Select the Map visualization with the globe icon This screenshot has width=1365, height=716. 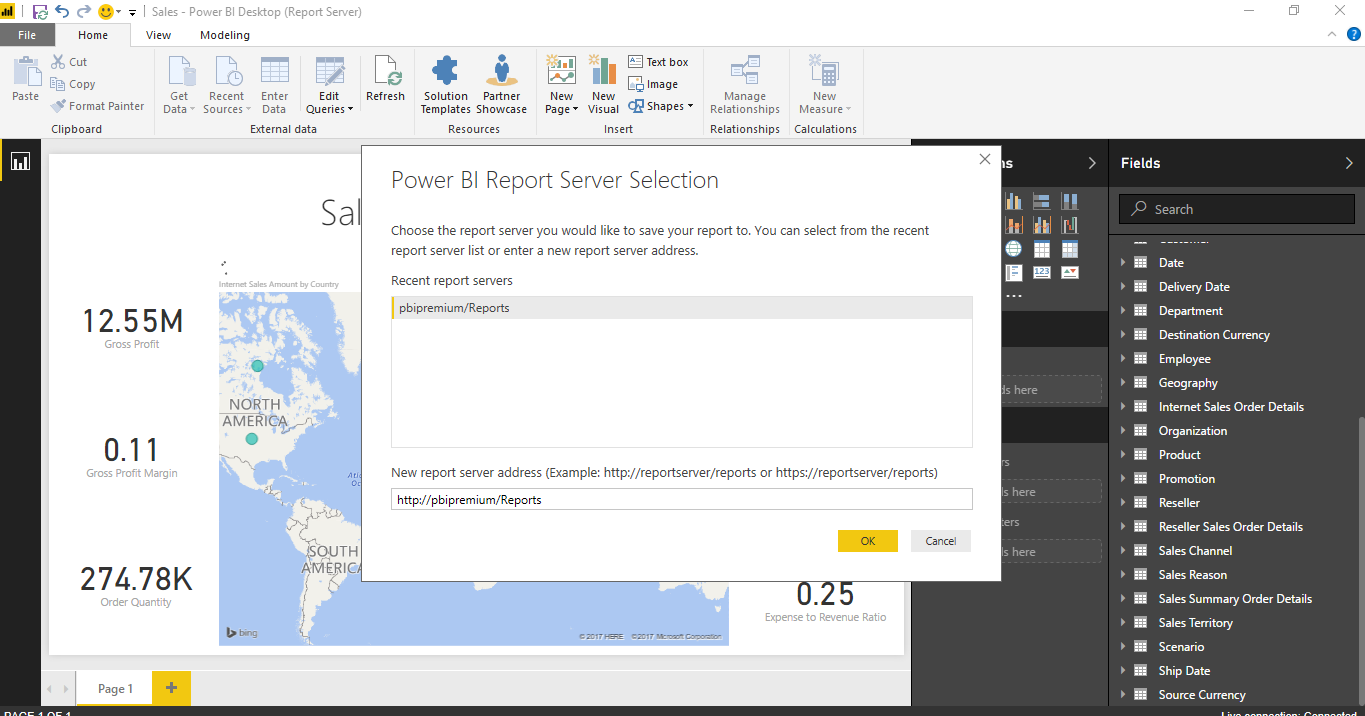[1014, 248]
